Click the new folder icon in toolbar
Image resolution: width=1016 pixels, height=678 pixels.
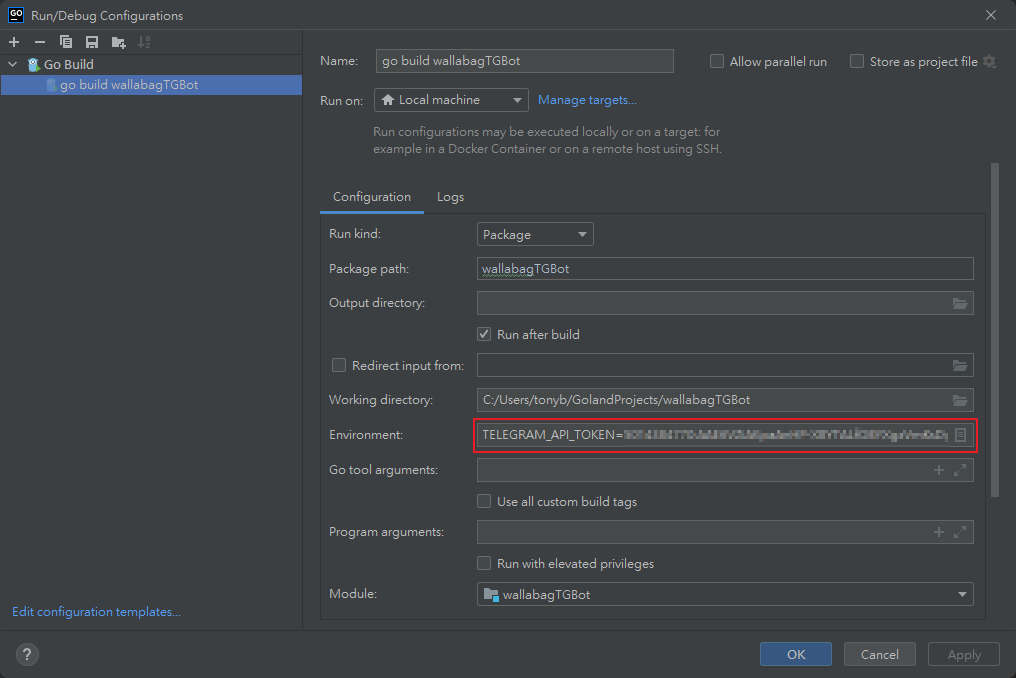(x=119, y=42)
